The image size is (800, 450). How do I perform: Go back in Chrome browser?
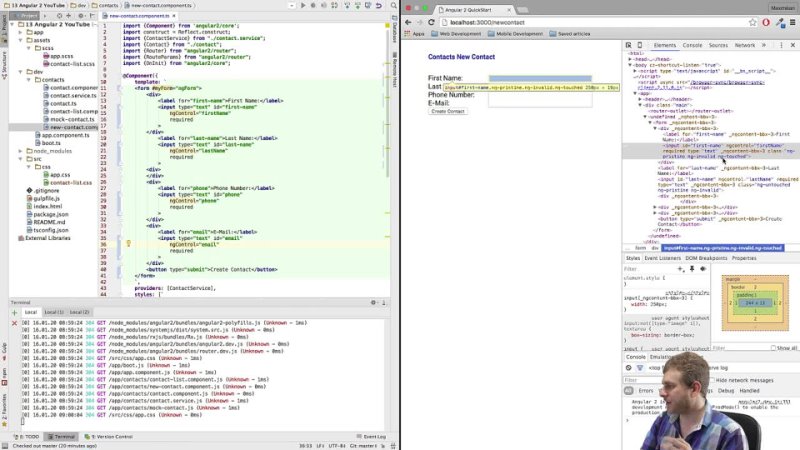click(408, 22)
